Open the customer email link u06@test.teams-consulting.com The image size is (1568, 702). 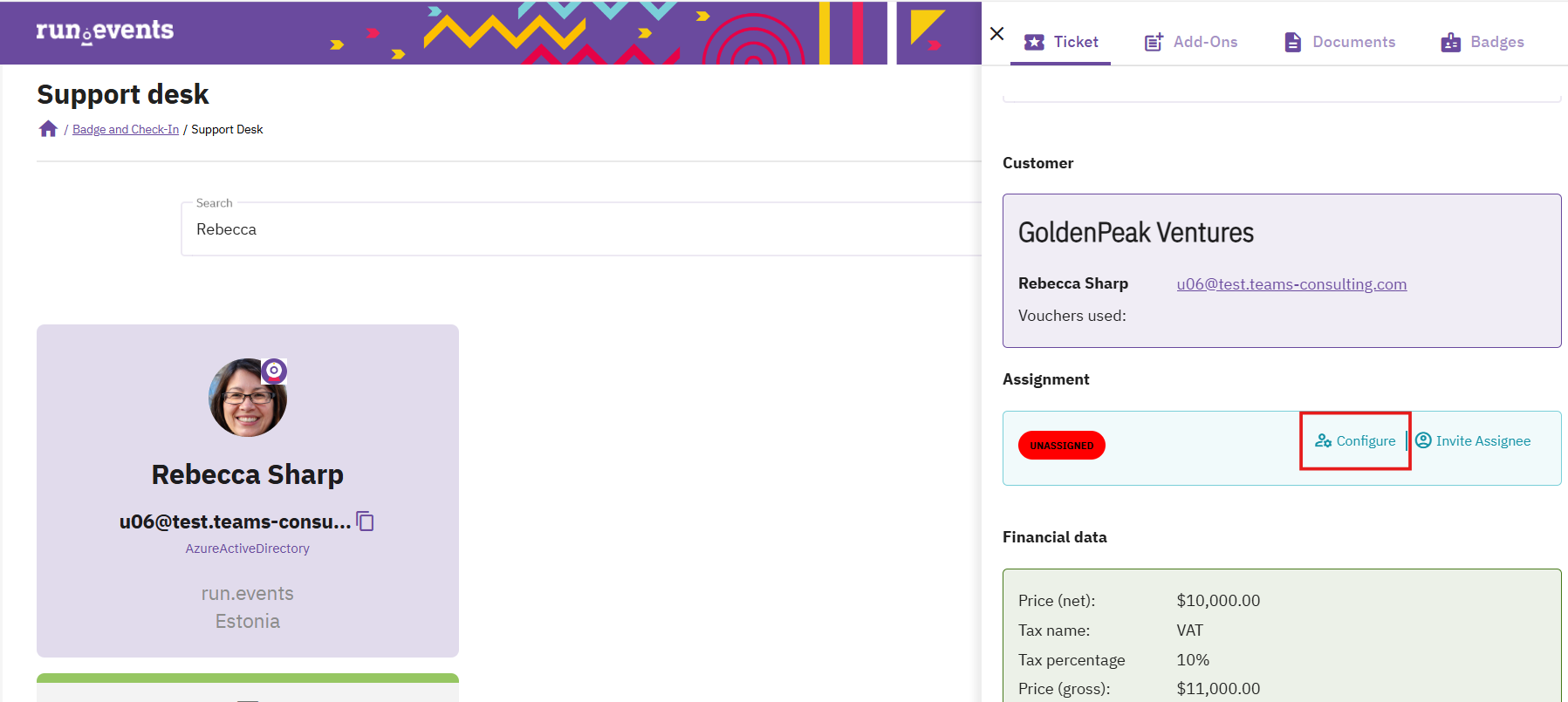click(1291, 284)
